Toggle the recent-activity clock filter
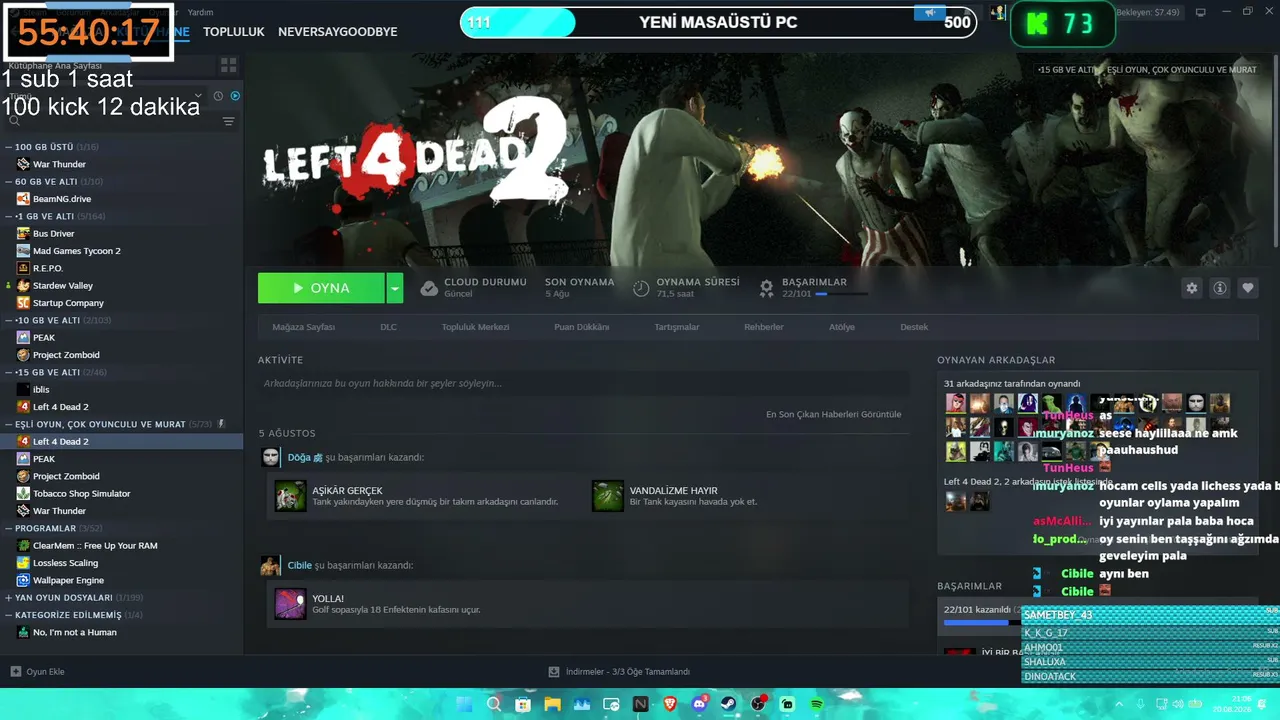Image resolution: width=1280 pixels, height=720 pixels. click(x=218, y=96)
